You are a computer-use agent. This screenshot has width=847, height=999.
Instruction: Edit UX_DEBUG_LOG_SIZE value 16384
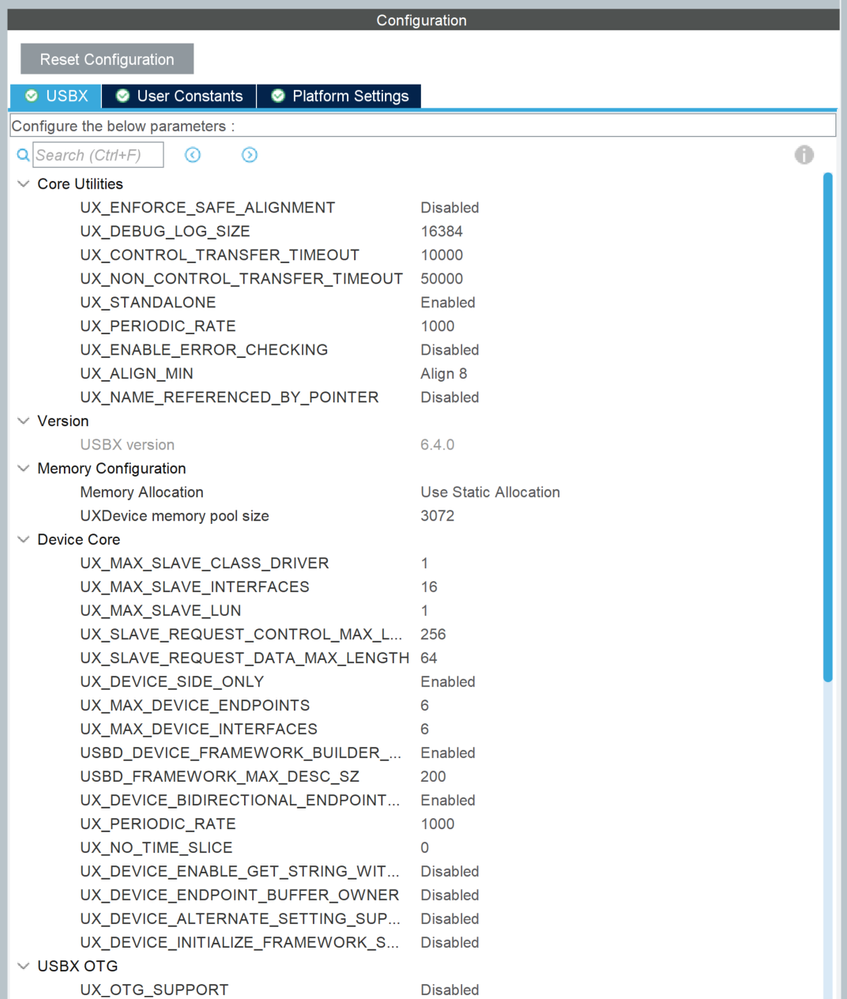(441, 231)
